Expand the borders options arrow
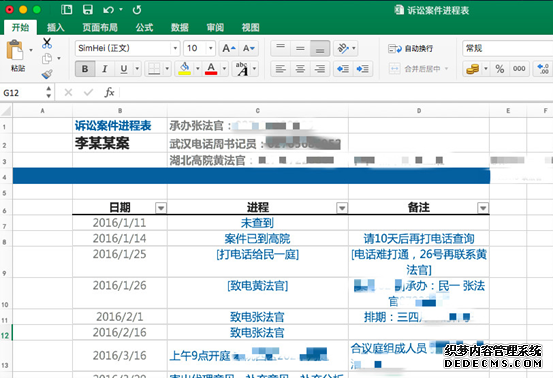 coord(167,69)
